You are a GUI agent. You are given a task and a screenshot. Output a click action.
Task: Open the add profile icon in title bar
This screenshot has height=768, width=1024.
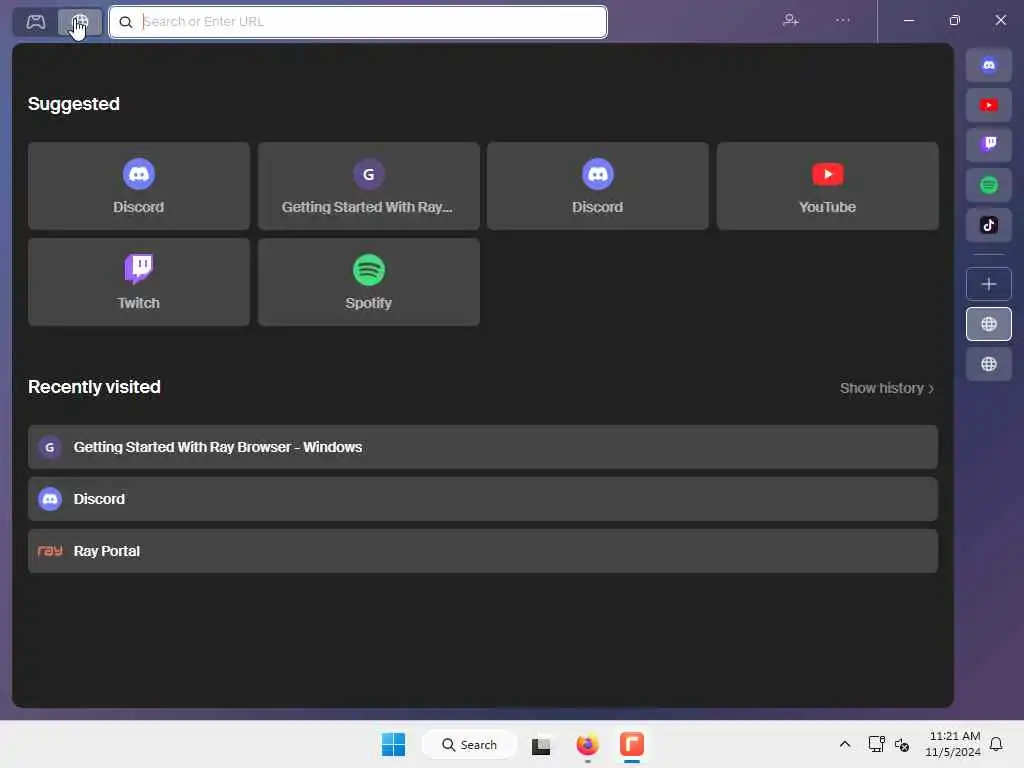click(x=791, y=20)
